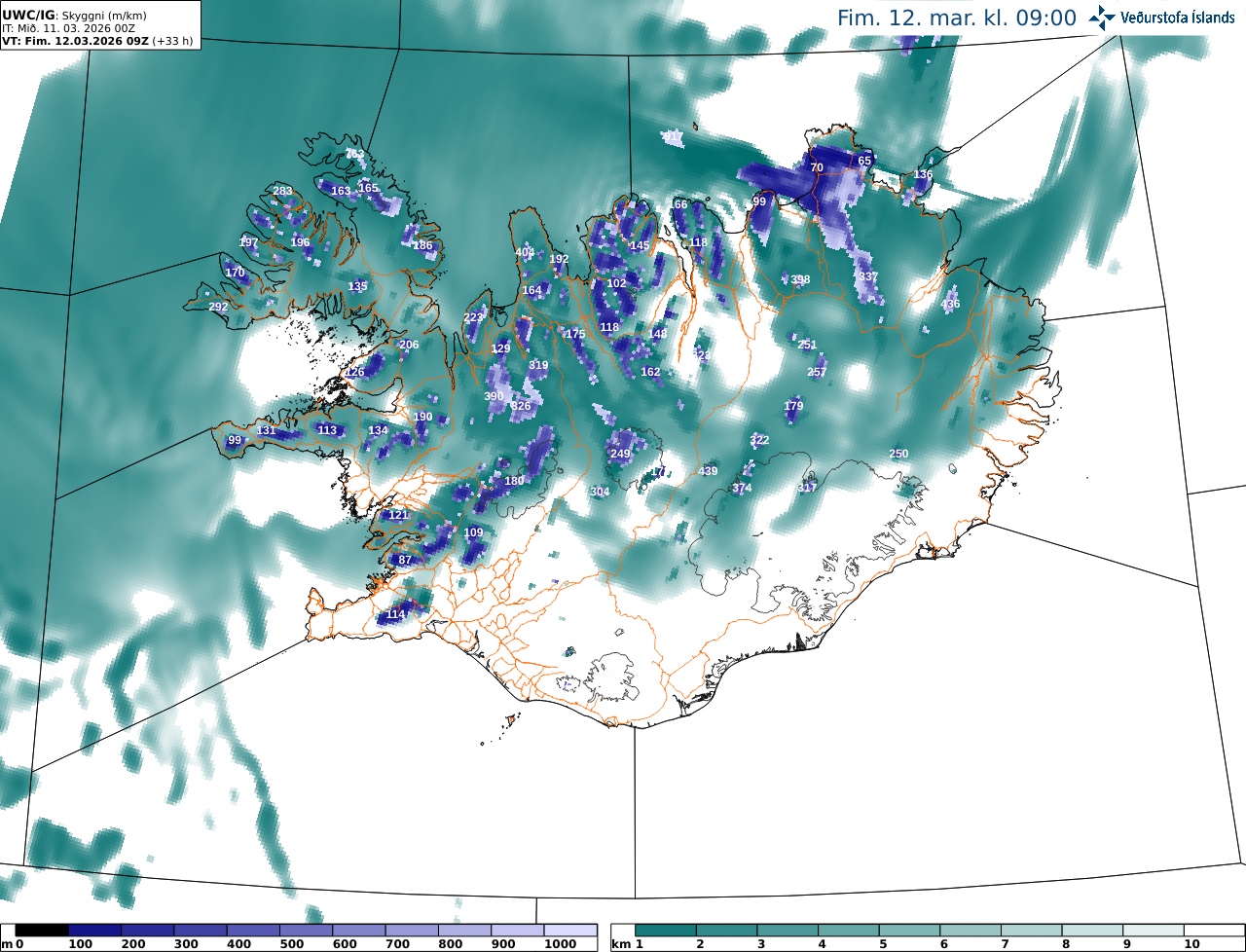The width and height of the screenshot is (1246, 952).
Task: Click the visibility value 439
Action: point(708,471)
